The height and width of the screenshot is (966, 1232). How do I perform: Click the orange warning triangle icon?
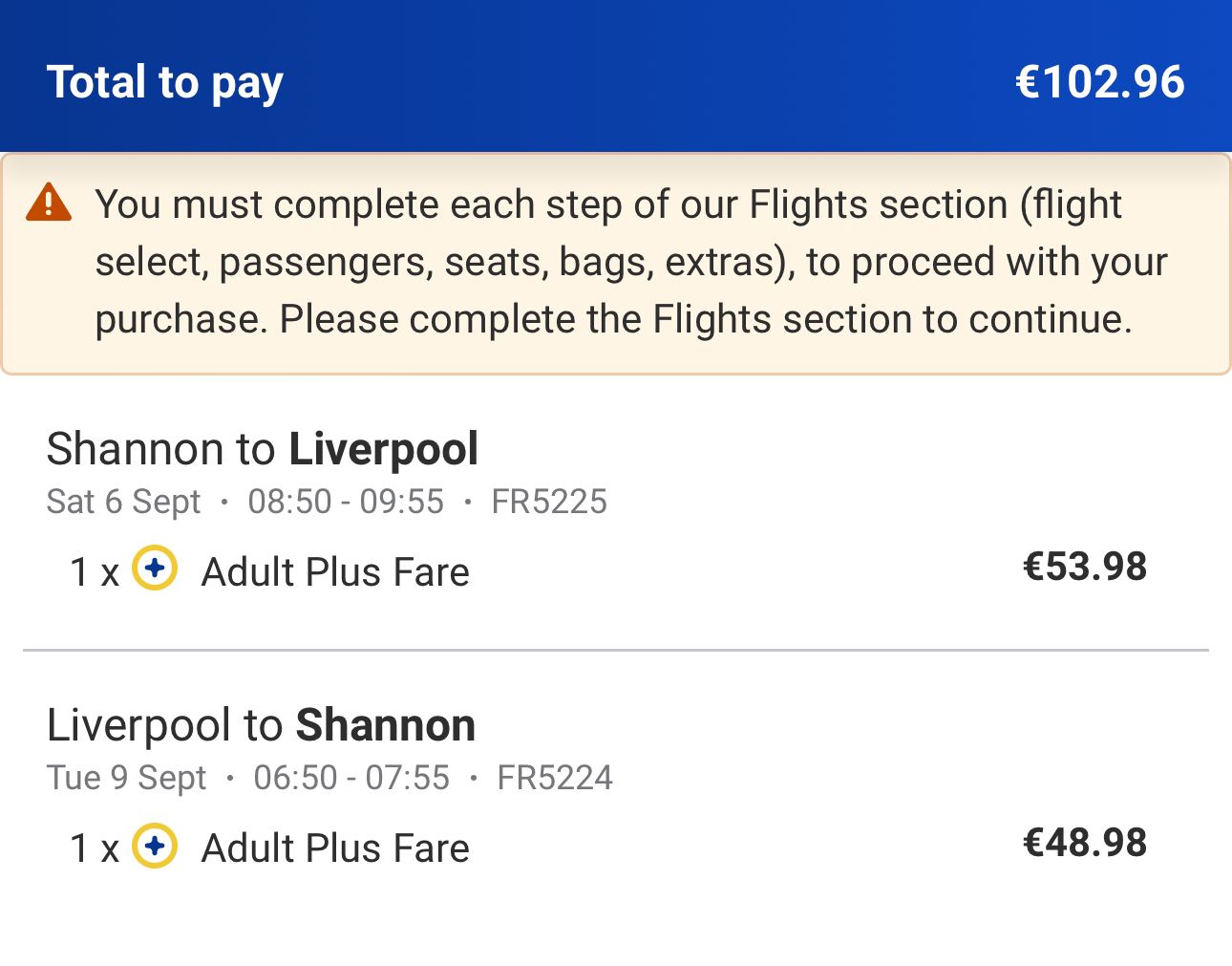point(49,203)
